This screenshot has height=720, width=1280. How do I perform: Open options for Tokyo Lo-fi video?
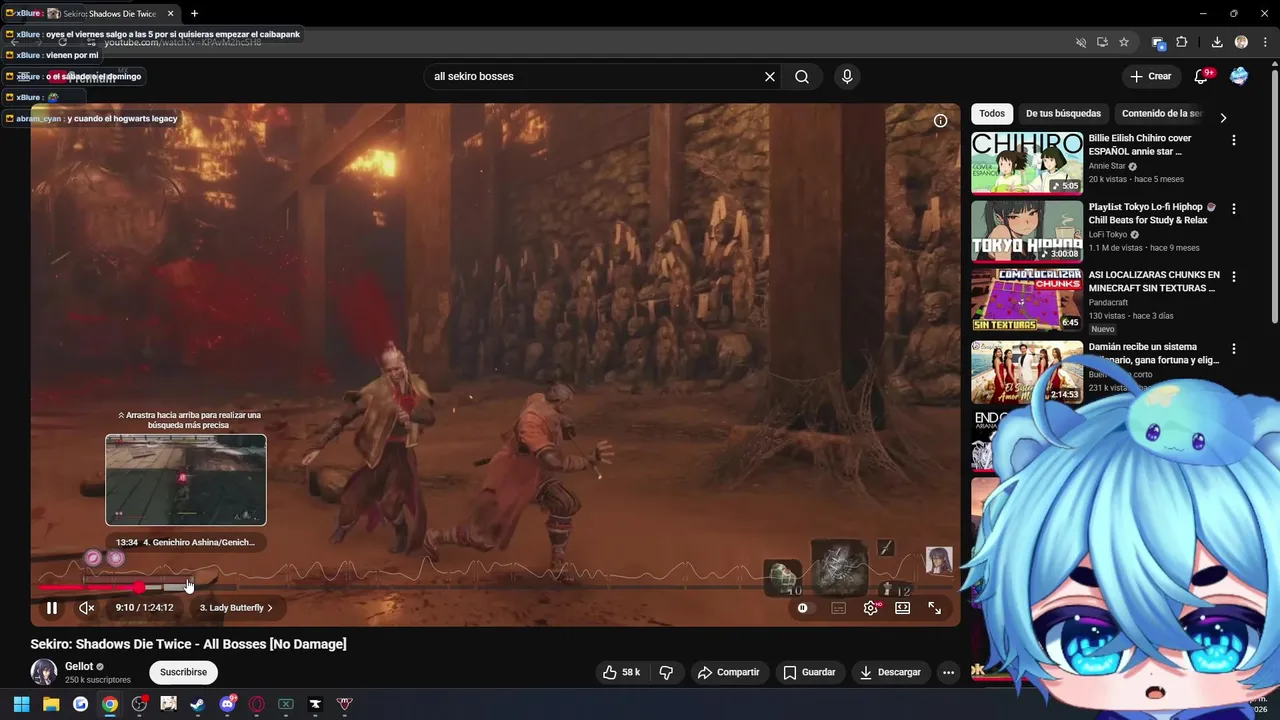[1233, 209]
